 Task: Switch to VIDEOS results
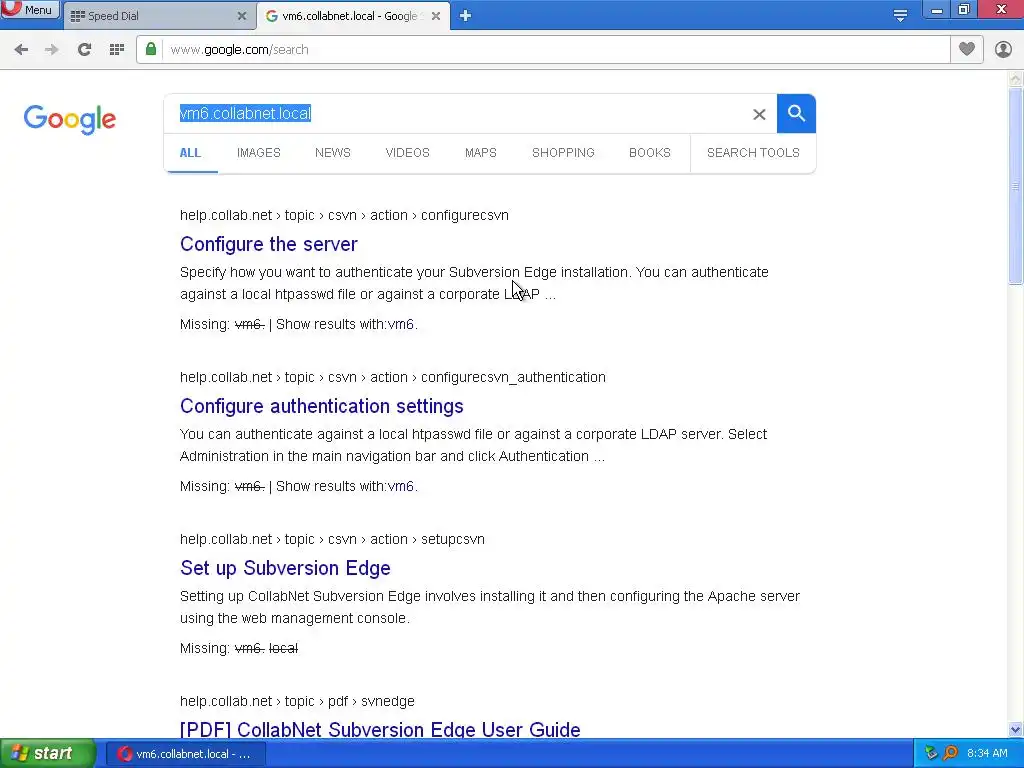coord(408,153)
